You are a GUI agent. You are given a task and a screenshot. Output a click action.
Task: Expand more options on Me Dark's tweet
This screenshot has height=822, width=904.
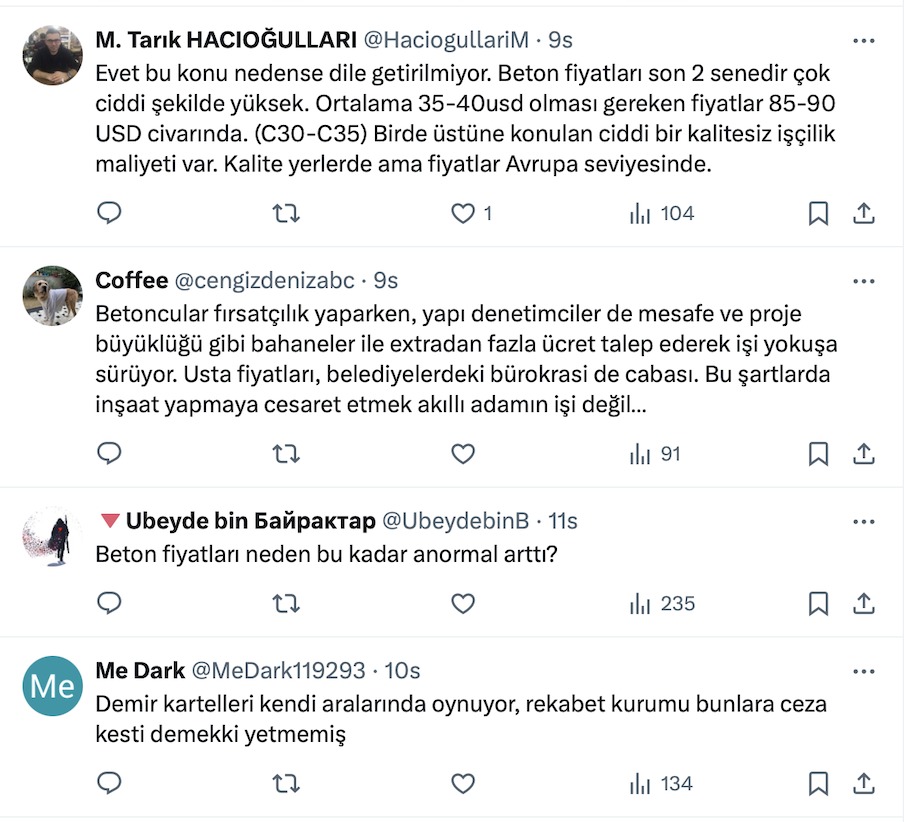[x=863, y=670]
